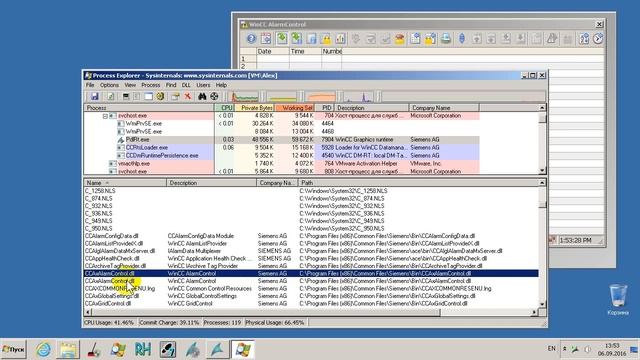The height and width of the screenshot is (360, 640).
Task: Click the selection dialog icon in AlarmControl
Action: pos(415,39)
